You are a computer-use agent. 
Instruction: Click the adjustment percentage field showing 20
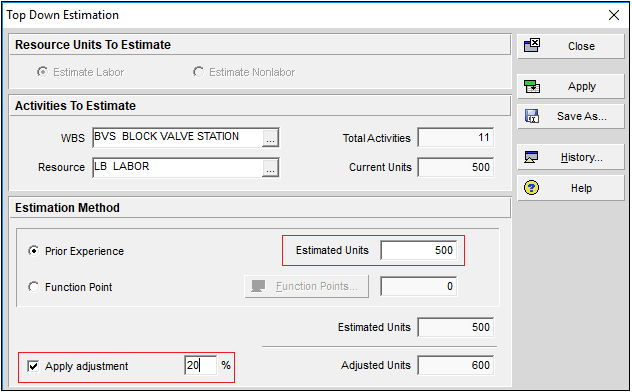pos(200,365)
